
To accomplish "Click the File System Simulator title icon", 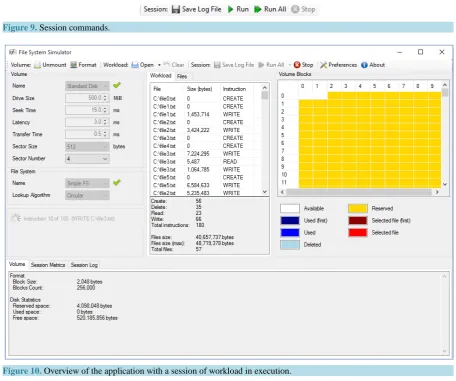I will click(x=13, y=52).
